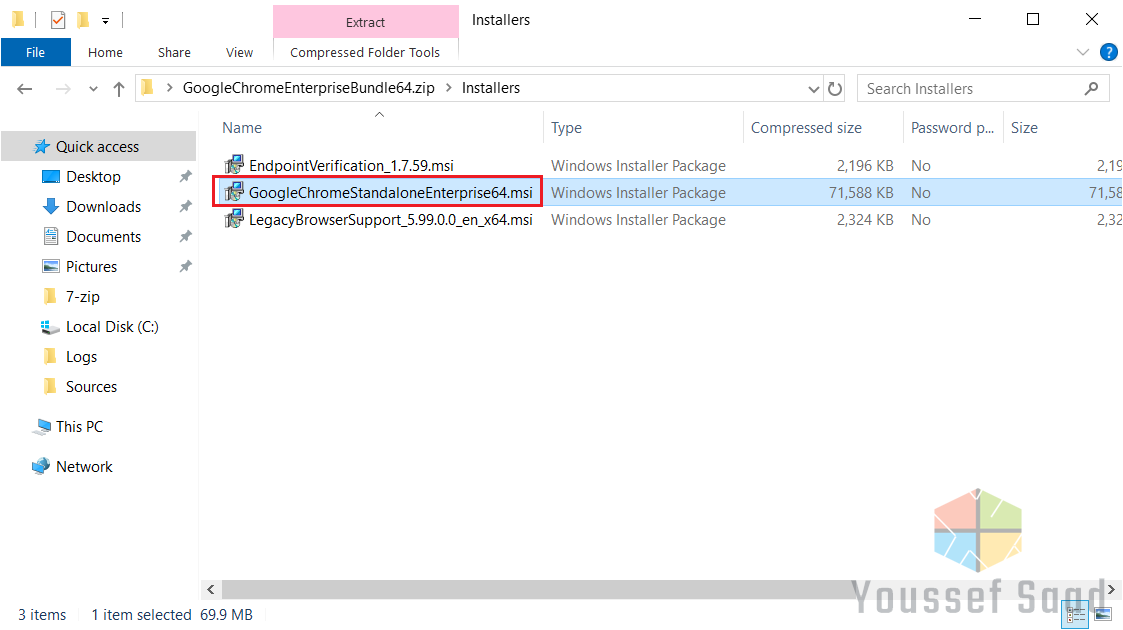Click the pin icon beside Pictures
This screenshot has height=630, width=1123.
(x=185, y=266)
